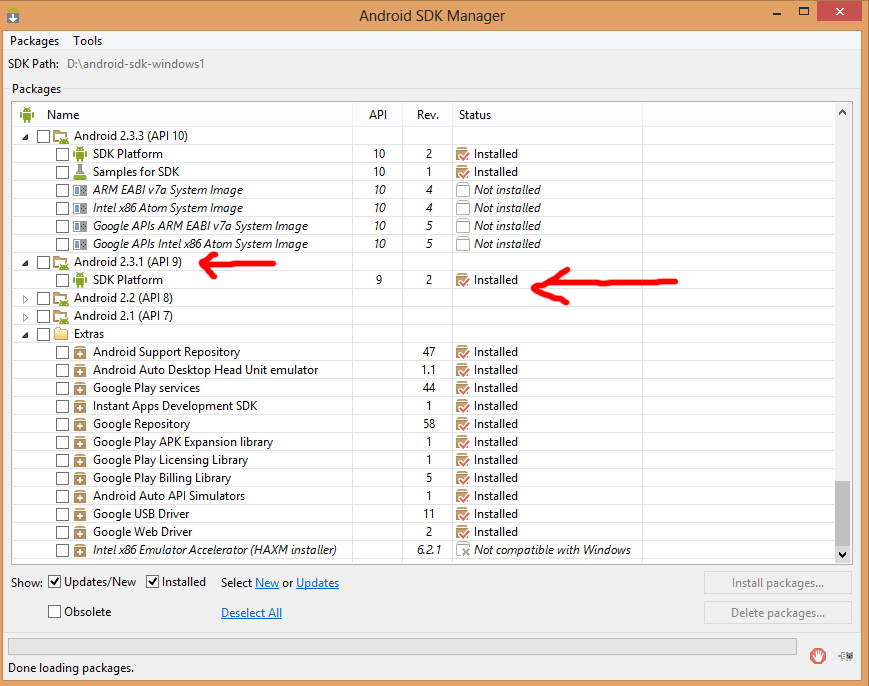869x686 pixels.
Task: Check the Google Play services package checkbox
Action: 63,388
